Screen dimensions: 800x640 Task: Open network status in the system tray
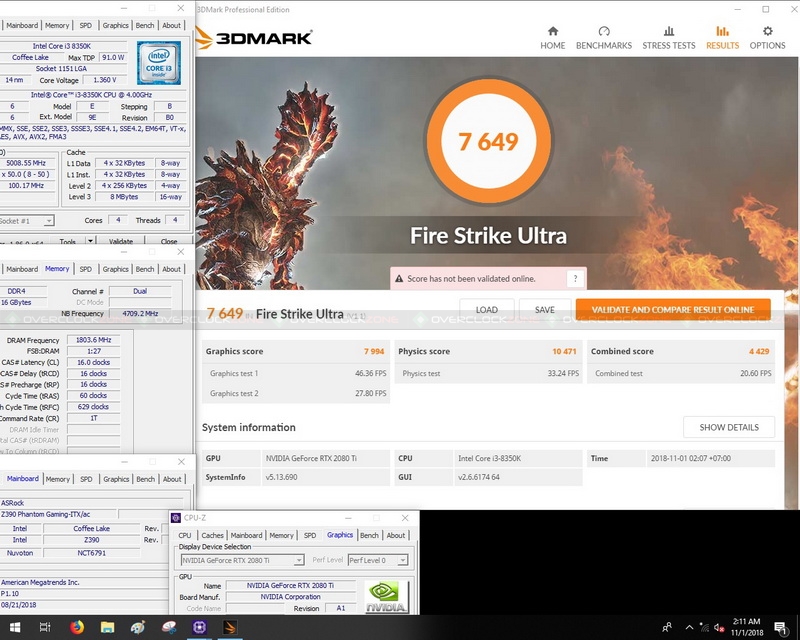coord(704,627)
